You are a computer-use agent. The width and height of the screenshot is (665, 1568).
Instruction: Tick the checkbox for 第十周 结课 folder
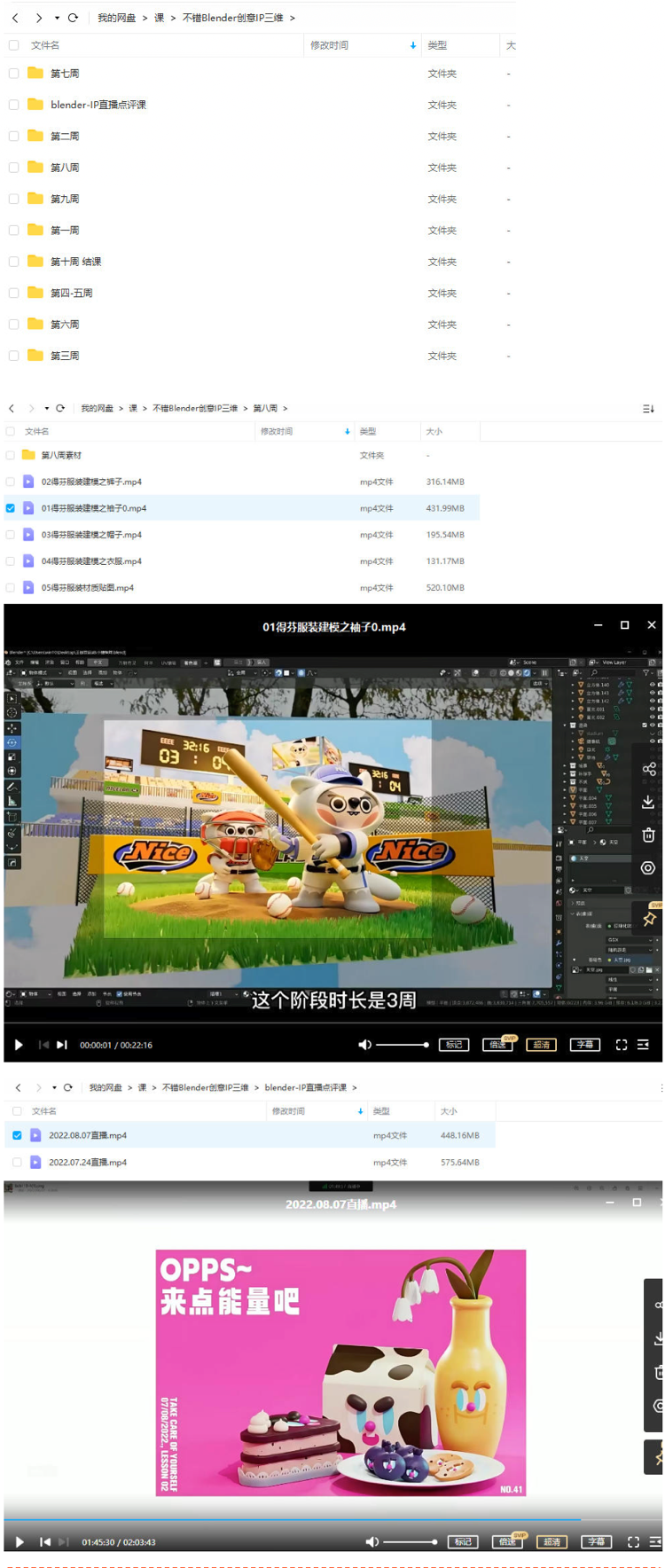click(x=13, y=262)
